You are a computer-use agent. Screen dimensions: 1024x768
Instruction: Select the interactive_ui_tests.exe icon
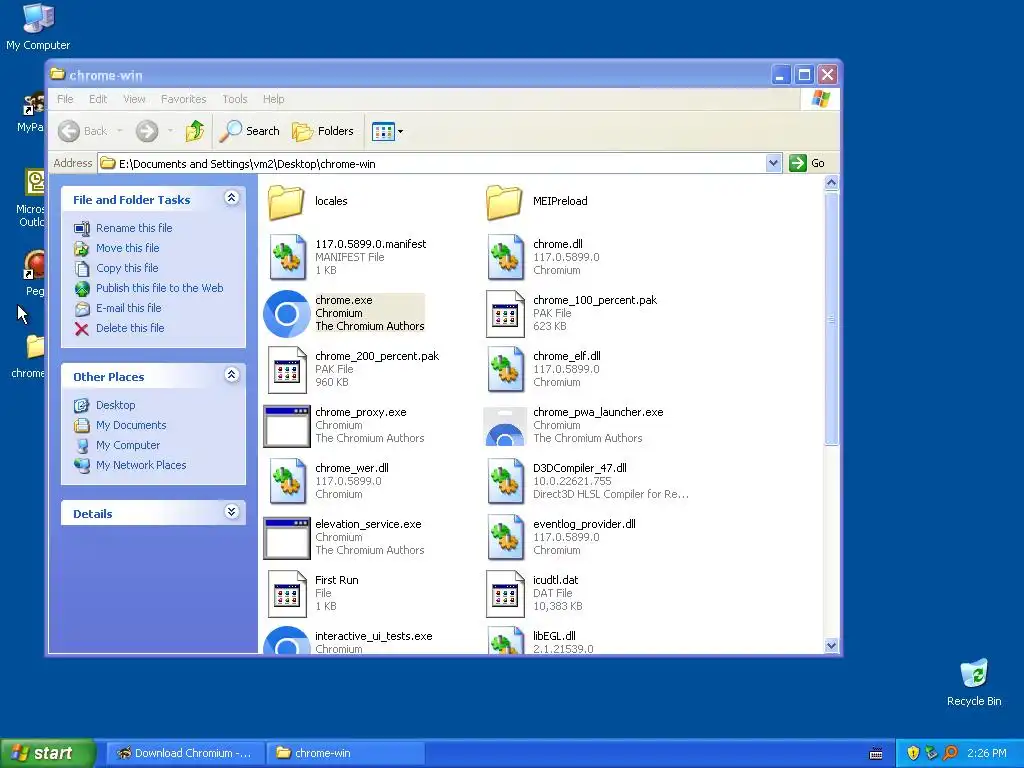click(x=286, y=640)
